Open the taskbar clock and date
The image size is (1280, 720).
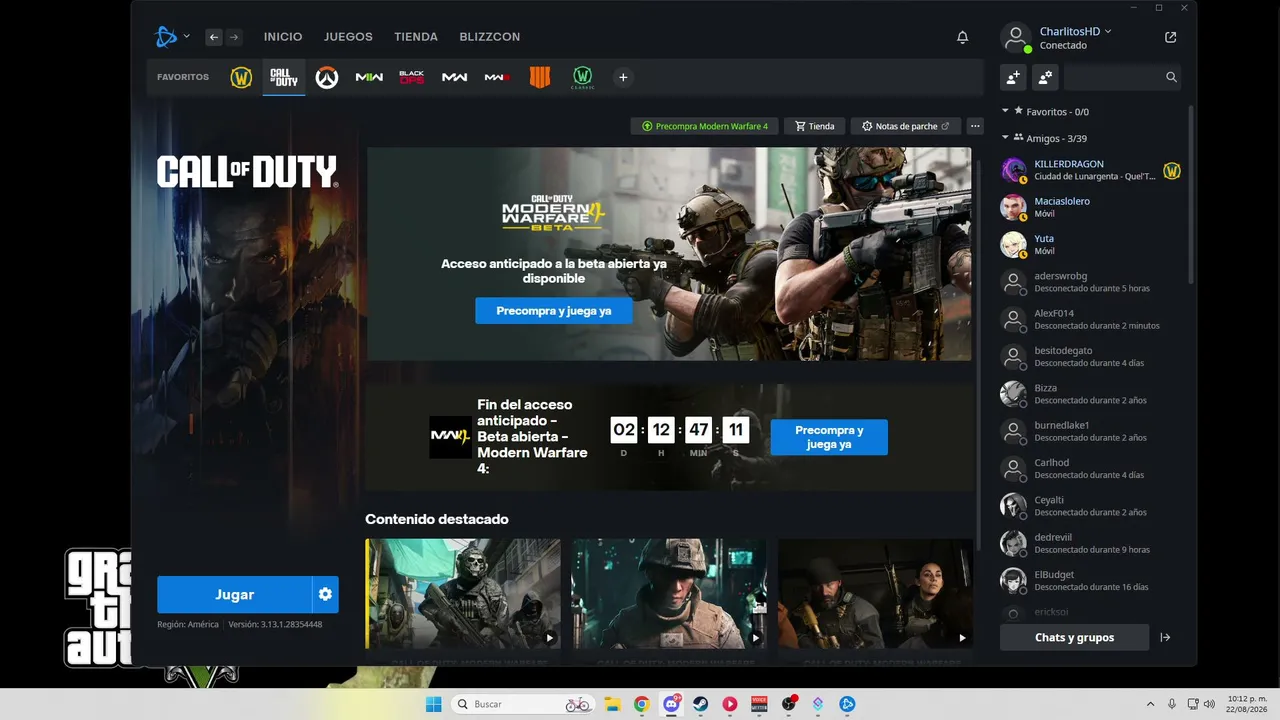1245,704
